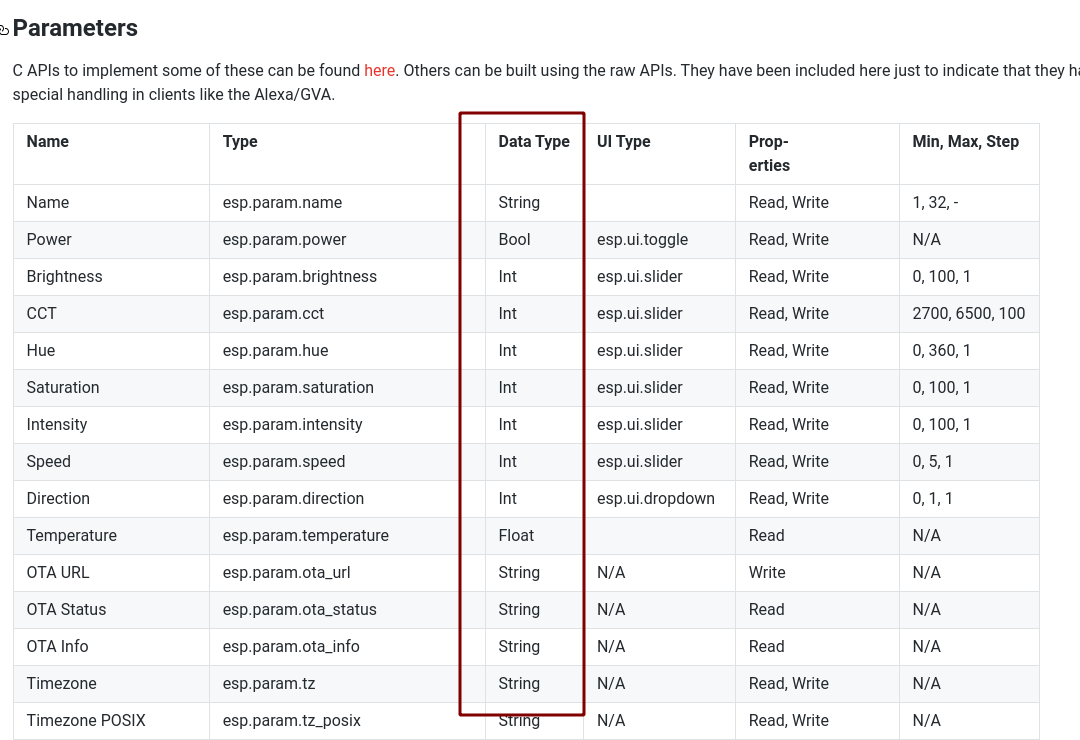Screen dimensions: 1080x740
Task: Select the 2700, 6500, 100 range cell
Action: pyautogui.click(x=969, y=314)
